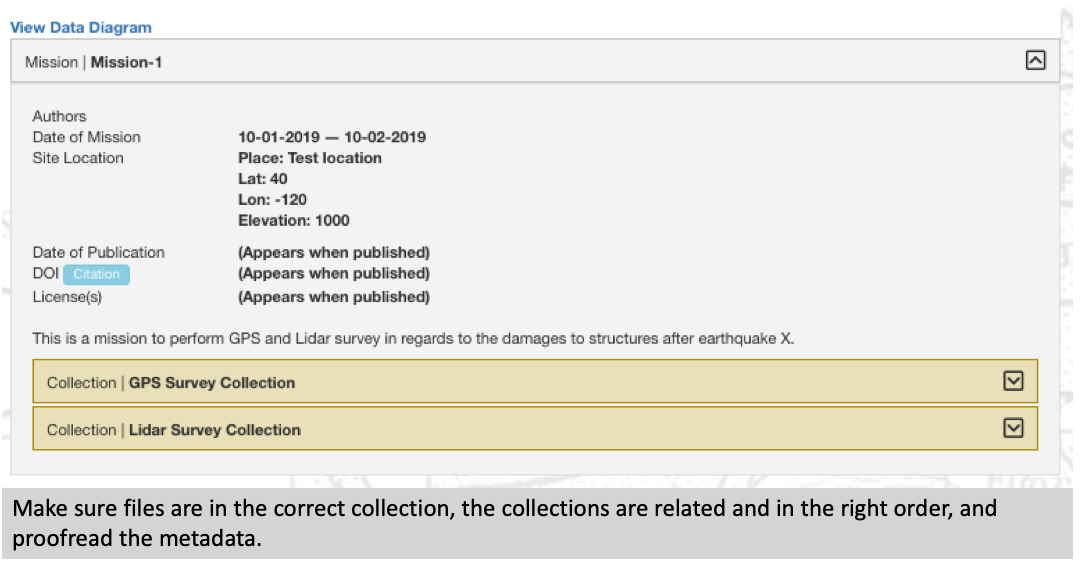1081x568 pixels.
Task: Click the 'Place: Test location' value
Action: click(309, 158)
